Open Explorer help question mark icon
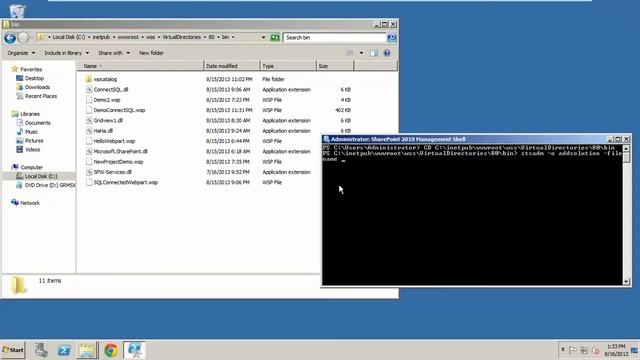 (387, 53)
